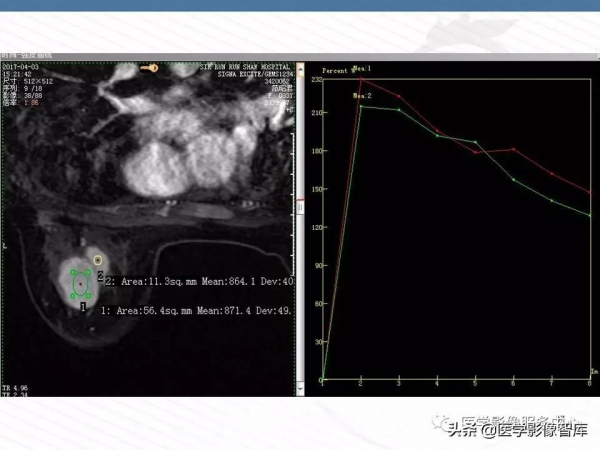Click the green curve final data point at x=8

click(590, 216)
